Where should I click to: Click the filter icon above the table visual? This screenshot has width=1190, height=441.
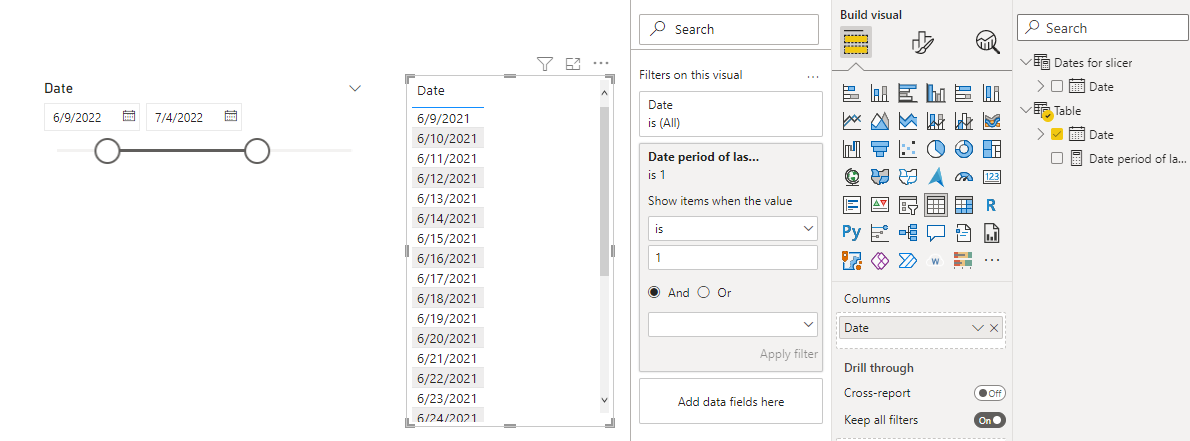tap(545, 65)
